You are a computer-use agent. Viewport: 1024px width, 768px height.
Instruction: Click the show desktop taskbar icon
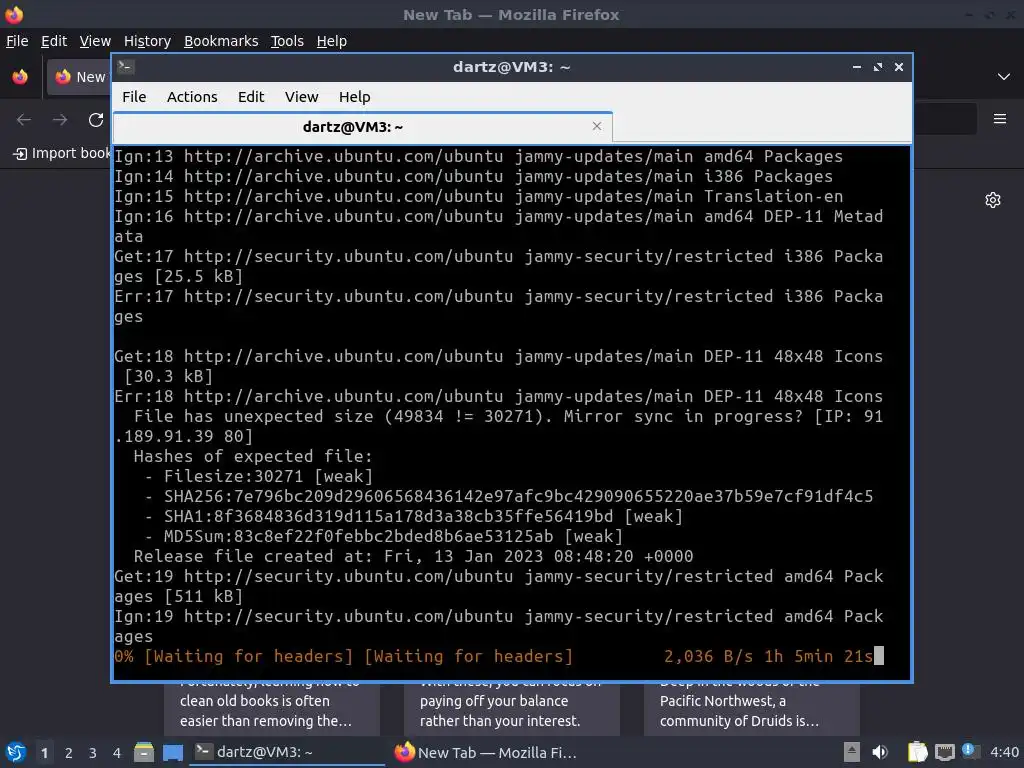pos(173,752)
